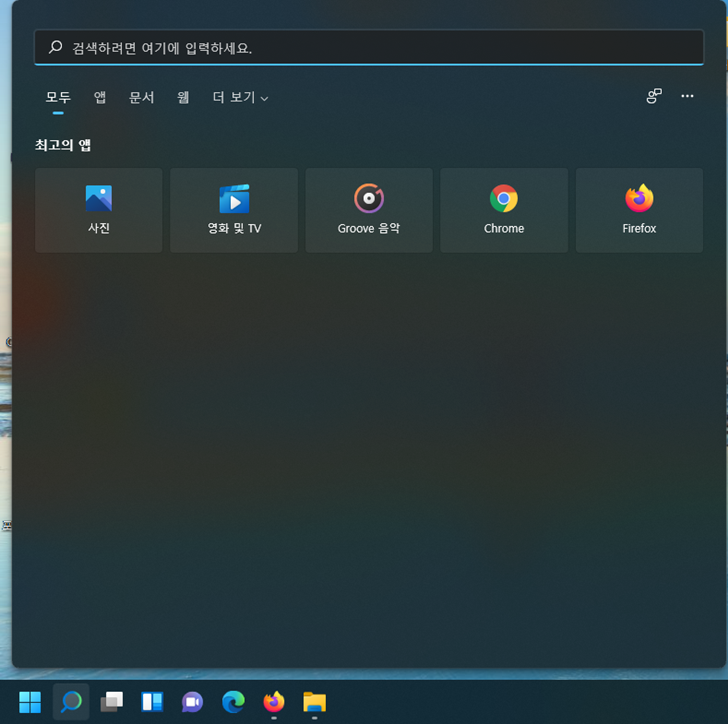Expand the 더 보기 dropdown
Viewport: 728px width, 724px height.
240,98
